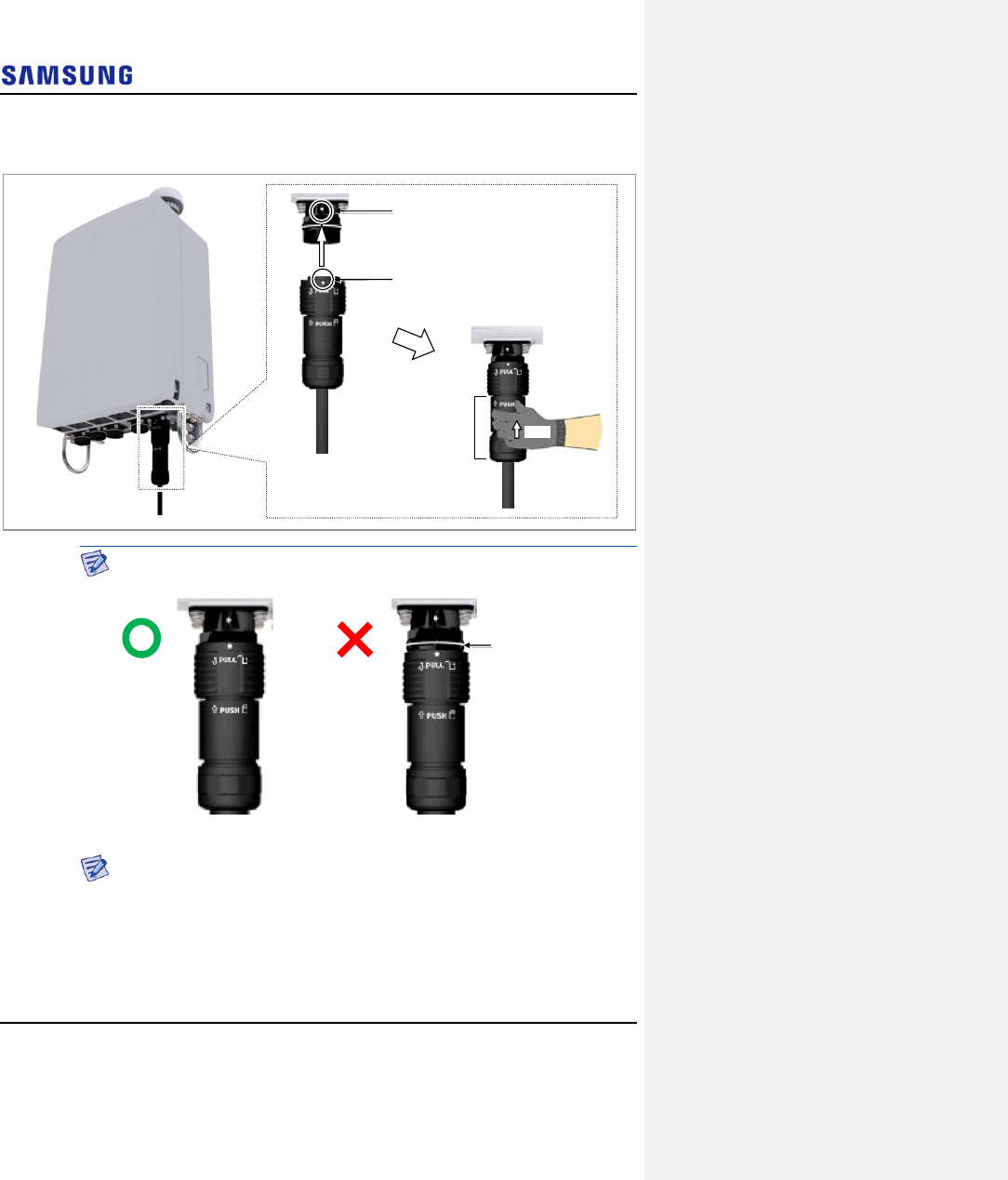The width and height of the screenshot is (1008, 1180).
Task: Click the green circle correct-connection mark
Action: (x=142, y=638)
